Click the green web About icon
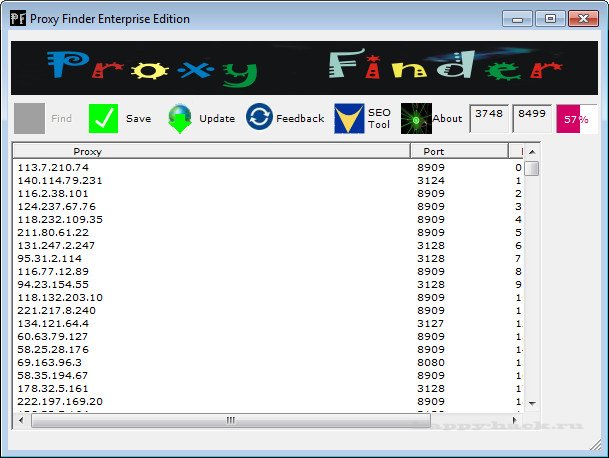This screenshot has height=458, width=609. click(416, 118)
